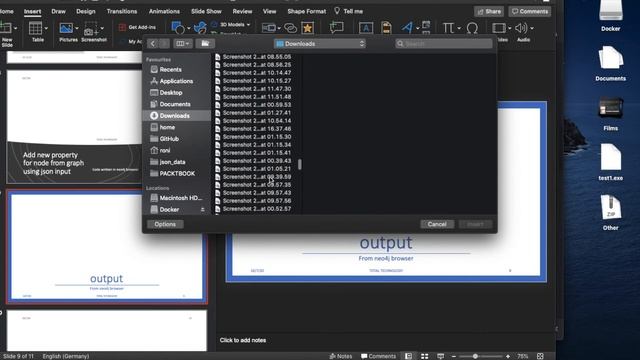Toggle Comments pane in status bar
The width and height of the screenshot is (640, 360).
click(x=378, y=356)
